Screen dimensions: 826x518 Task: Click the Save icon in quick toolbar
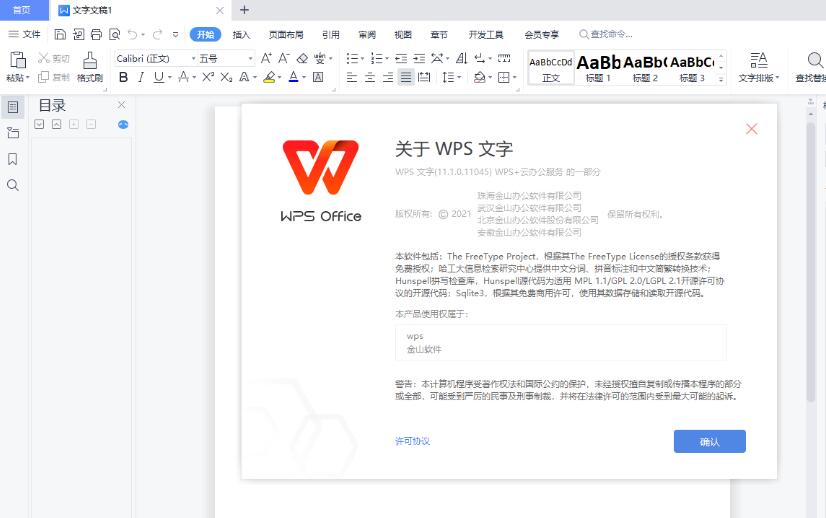click(61, 34)
